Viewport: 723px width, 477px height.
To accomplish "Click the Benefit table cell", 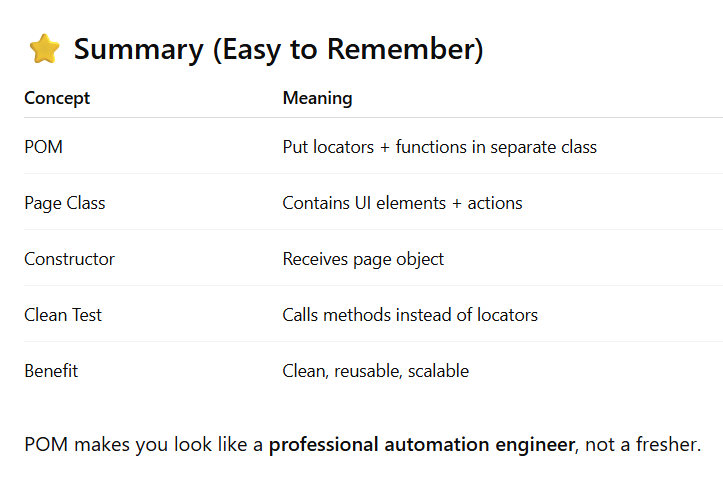I will (51, 371).
